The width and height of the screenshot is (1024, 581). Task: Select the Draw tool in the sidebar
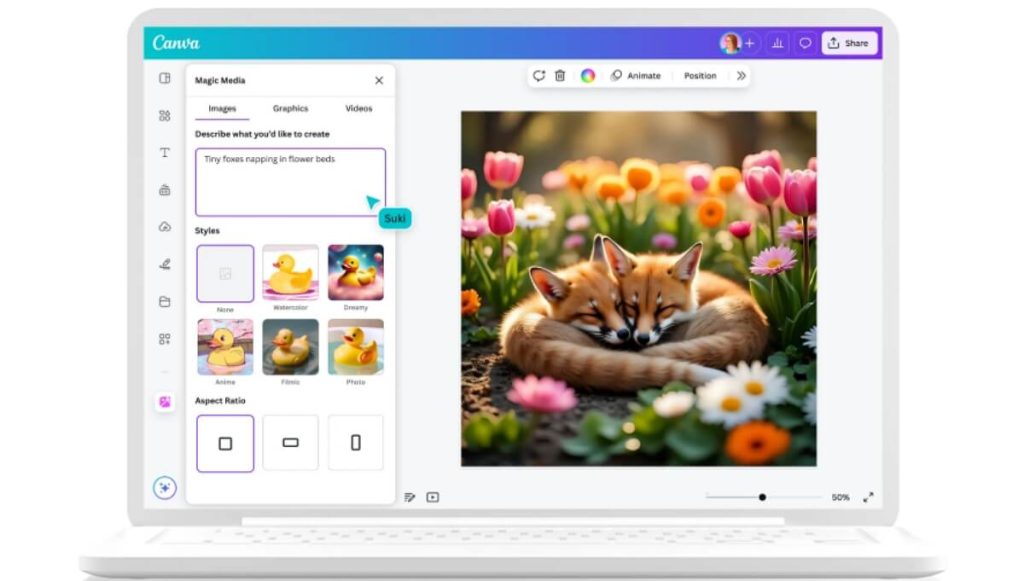[x=163, y=264]
